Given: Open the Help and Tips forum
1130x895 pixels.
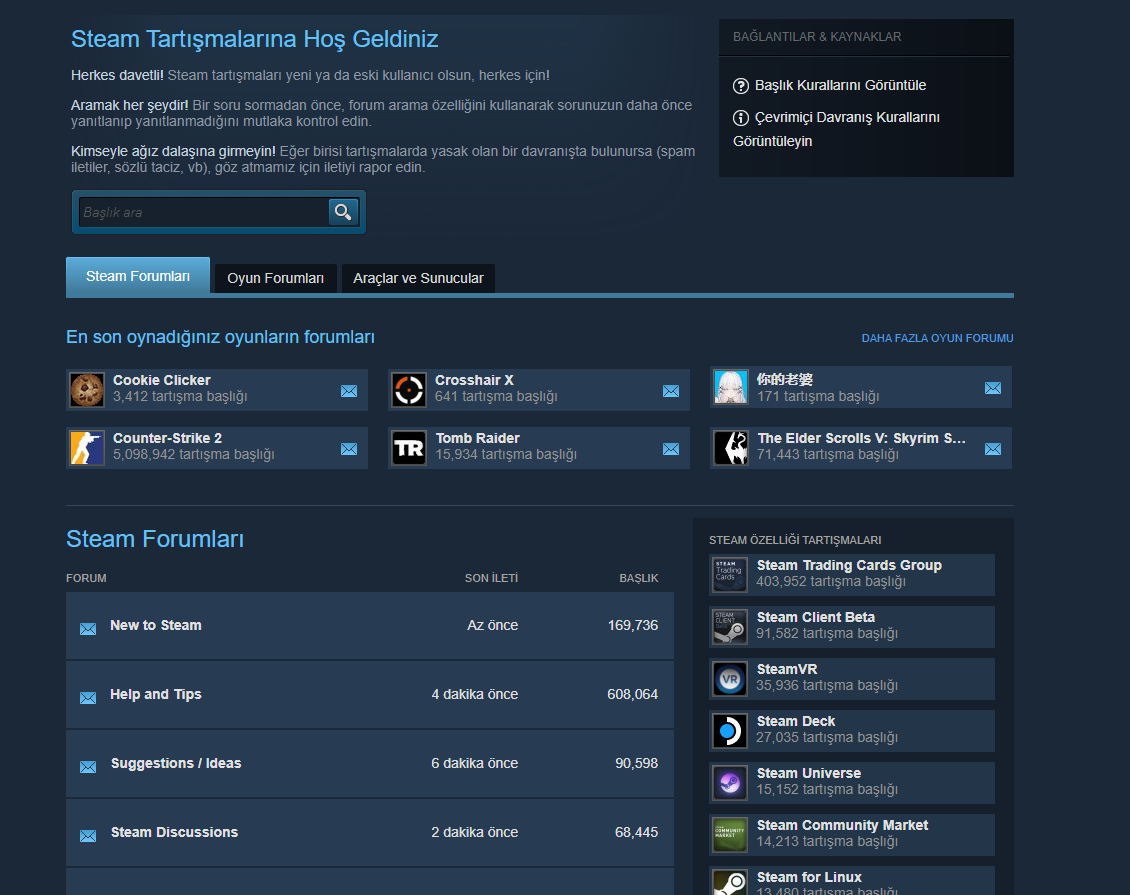Looking at the screenshot, I should pyautogui.click(x=156, y=694).
